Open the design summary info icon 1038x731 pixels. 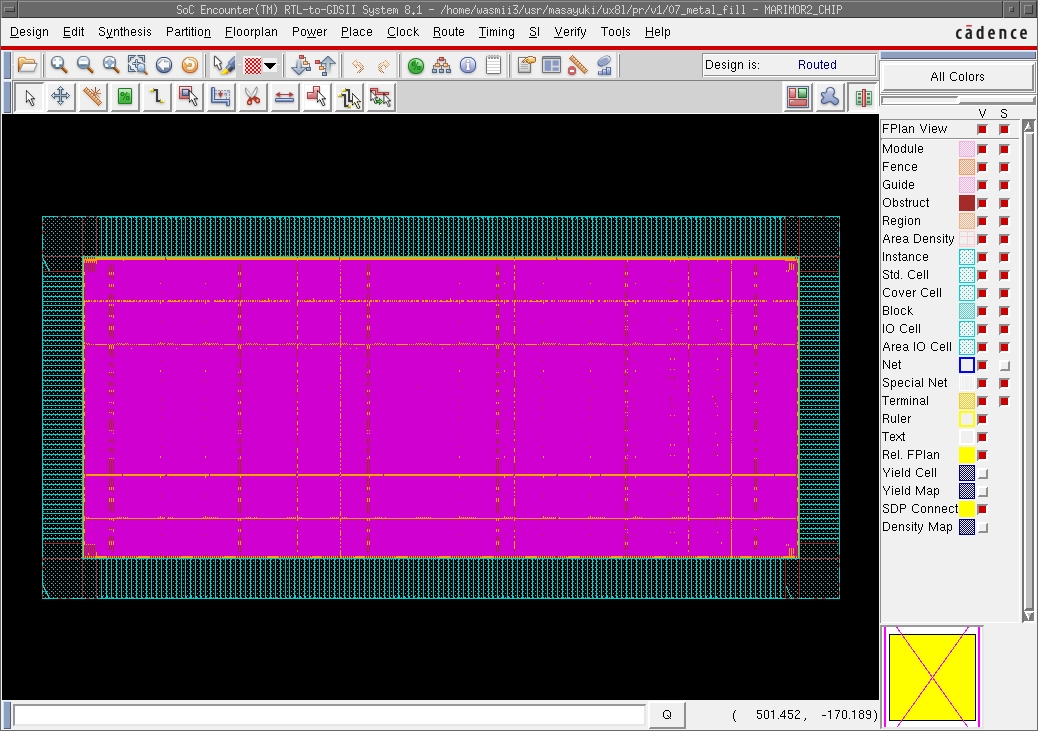[467, 65]
